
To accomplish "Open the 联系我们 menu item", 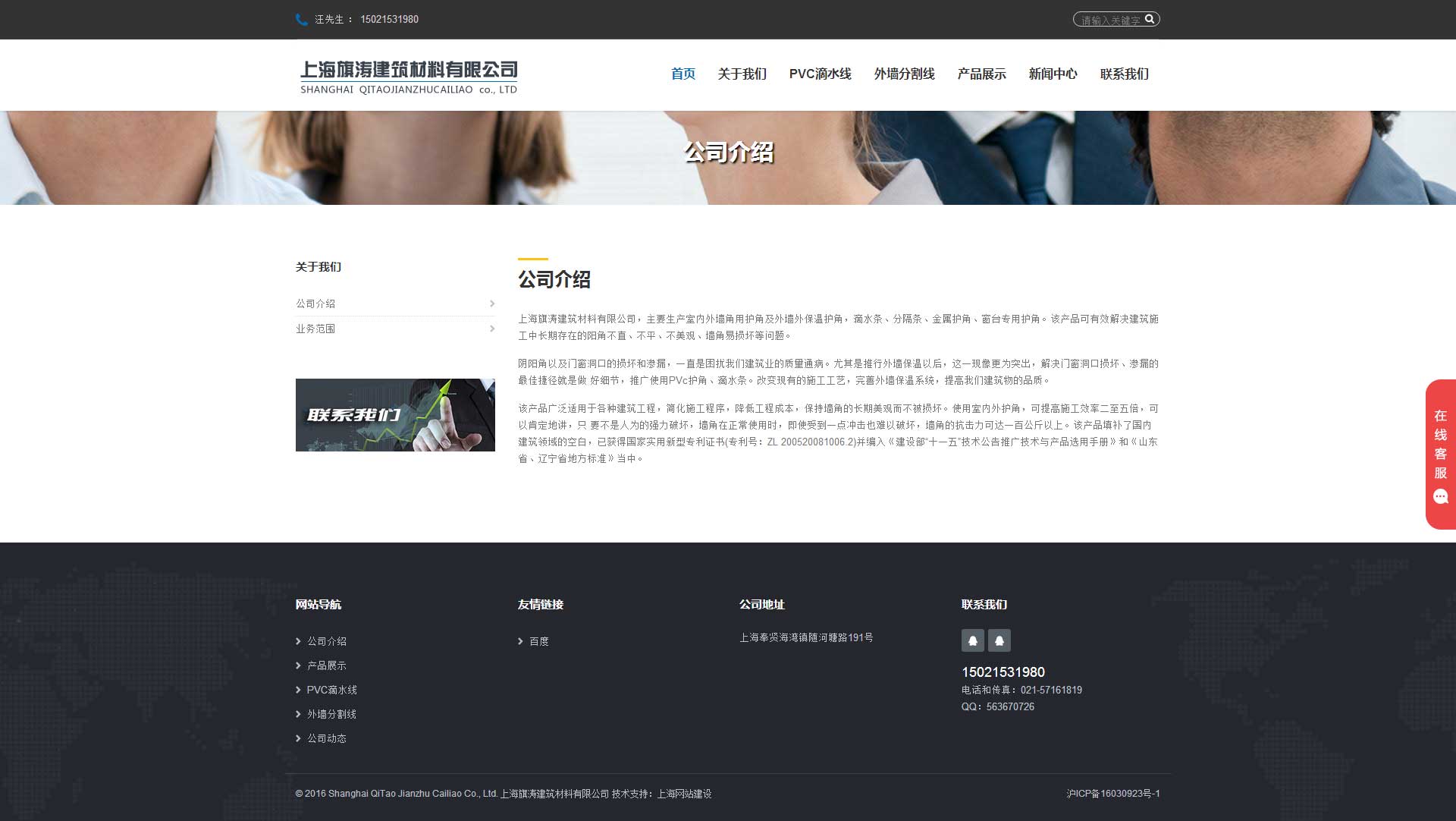I will coord(1125,74).
